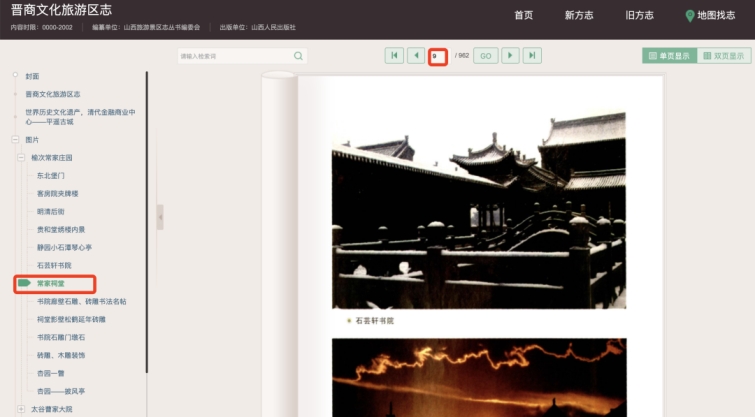This screenshot has width=755, height=417.
Task: Open the 石芸轩书院 entry in the tree
Action: pyautogui.click(x=56, y=265)
